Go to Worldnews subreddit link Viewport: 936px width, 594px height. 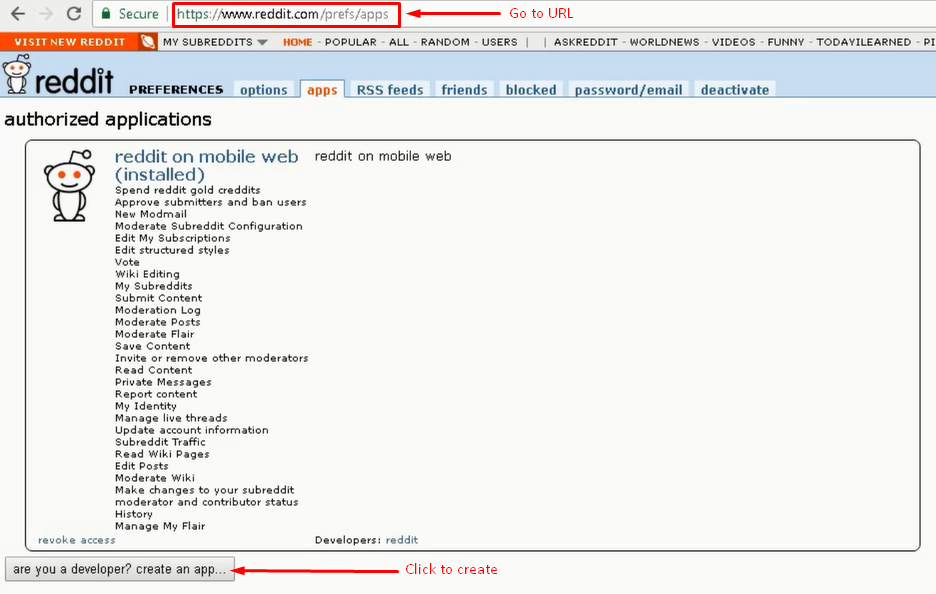tap(664, 42)
